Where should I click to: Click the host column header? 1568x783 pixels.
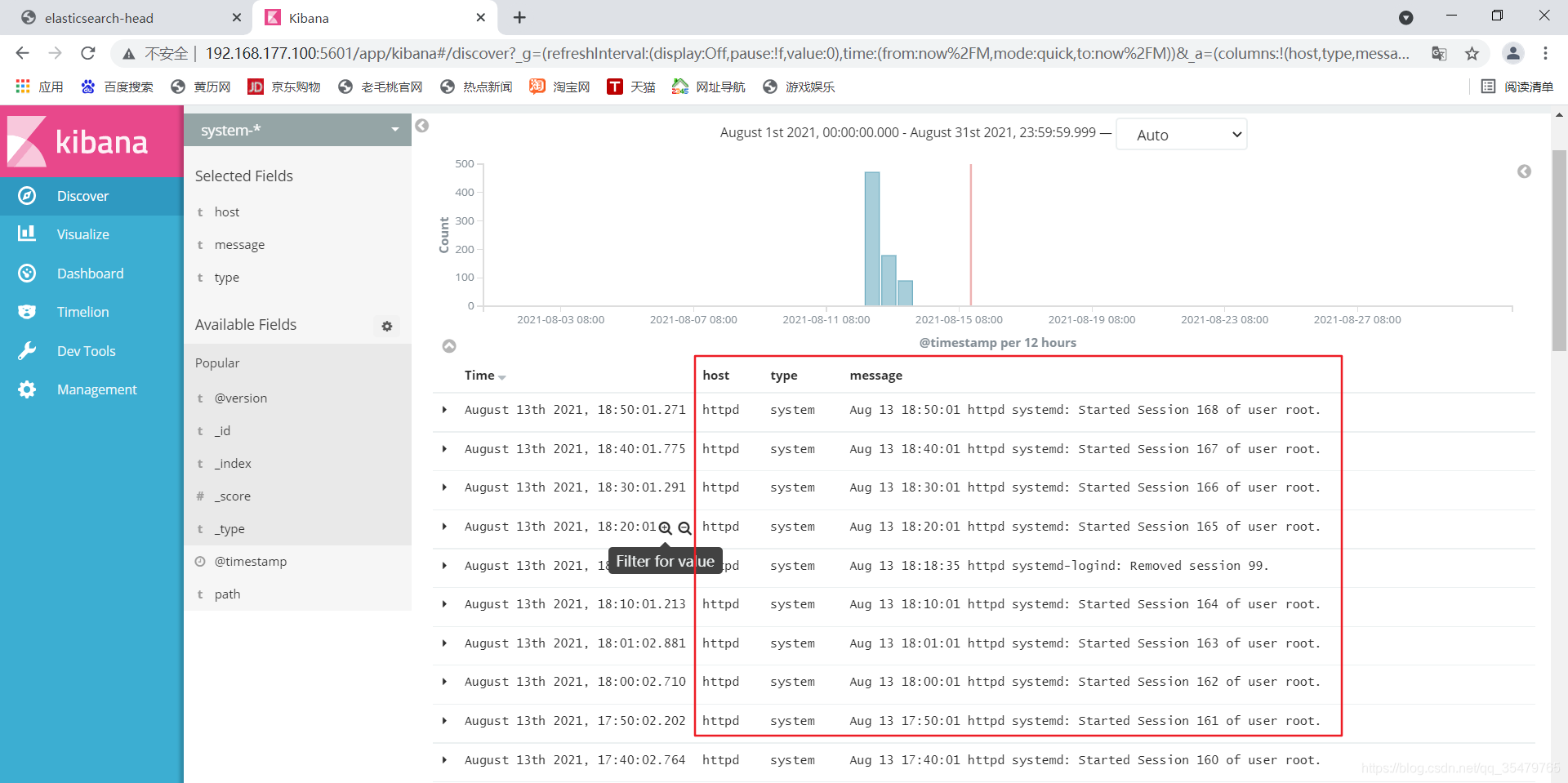pyautogui.click(x=715, y=376)
